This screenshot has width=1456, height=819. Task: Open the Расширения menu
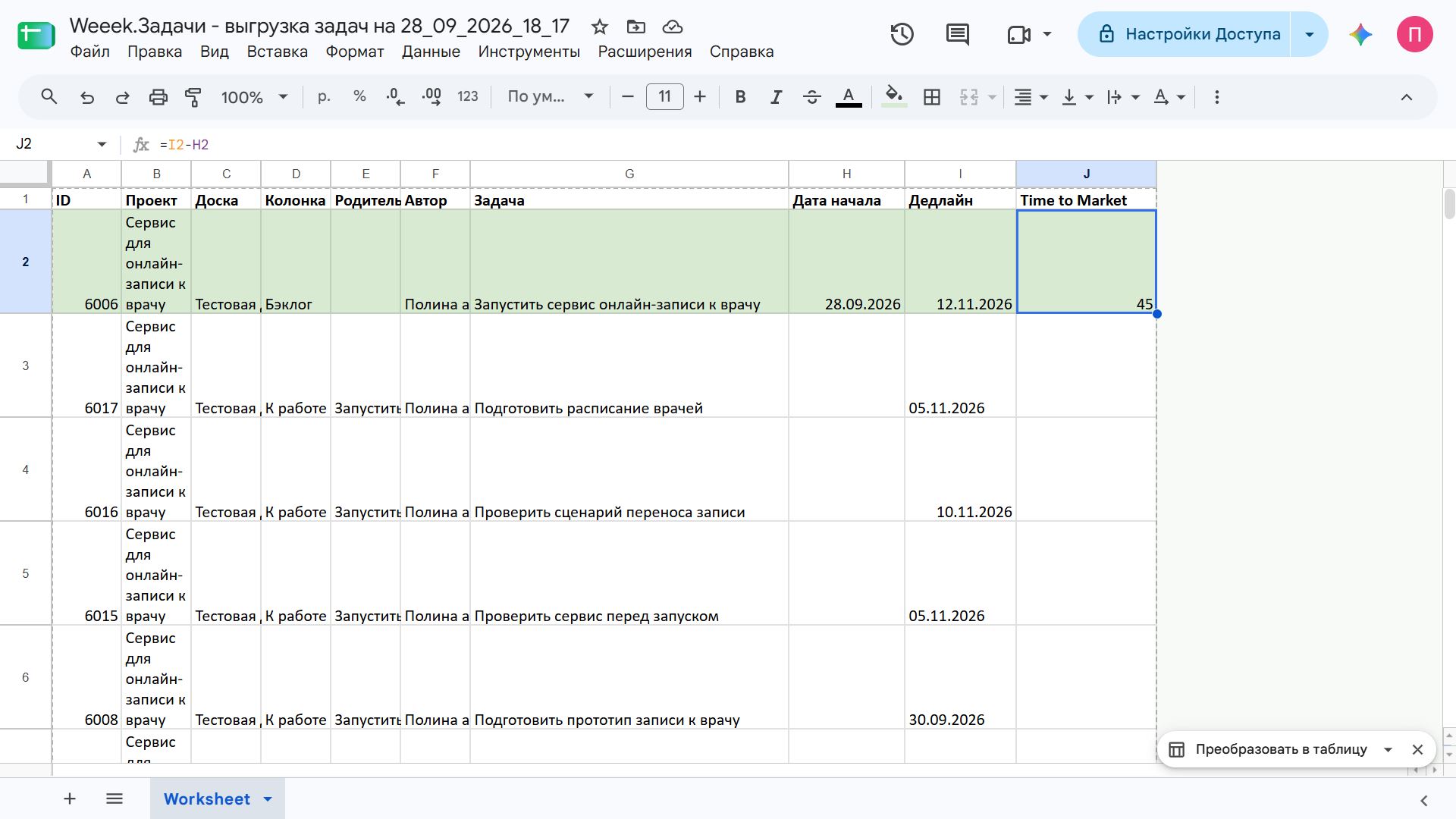[x=645, y=52]
